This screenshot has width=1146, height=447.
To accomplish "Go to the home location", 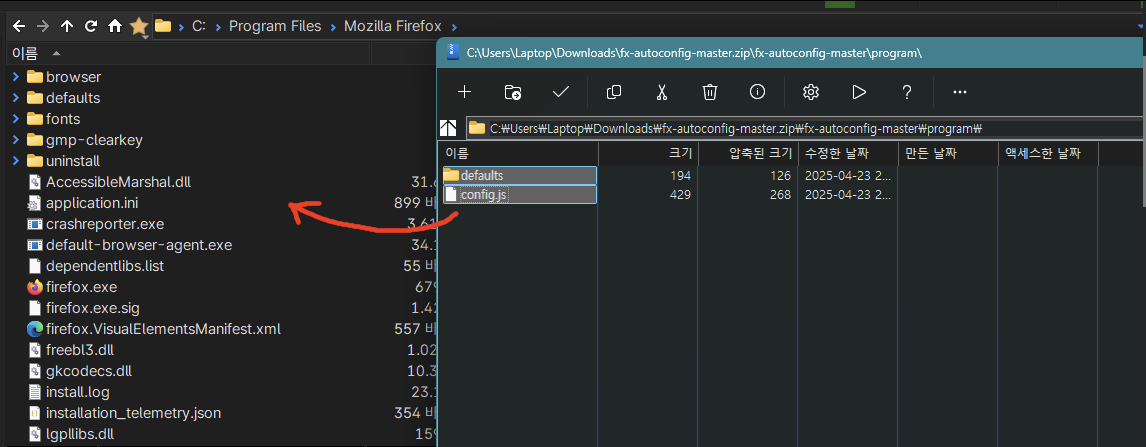I will click(115, 26).
